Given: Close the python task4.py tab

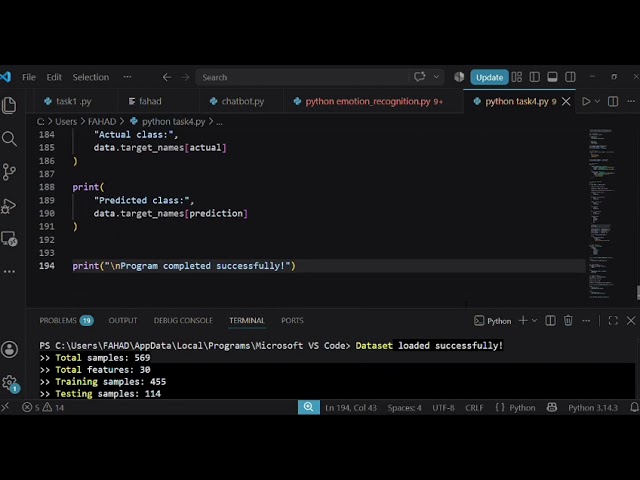Looking at the screenshot, I should pos(566,101).
